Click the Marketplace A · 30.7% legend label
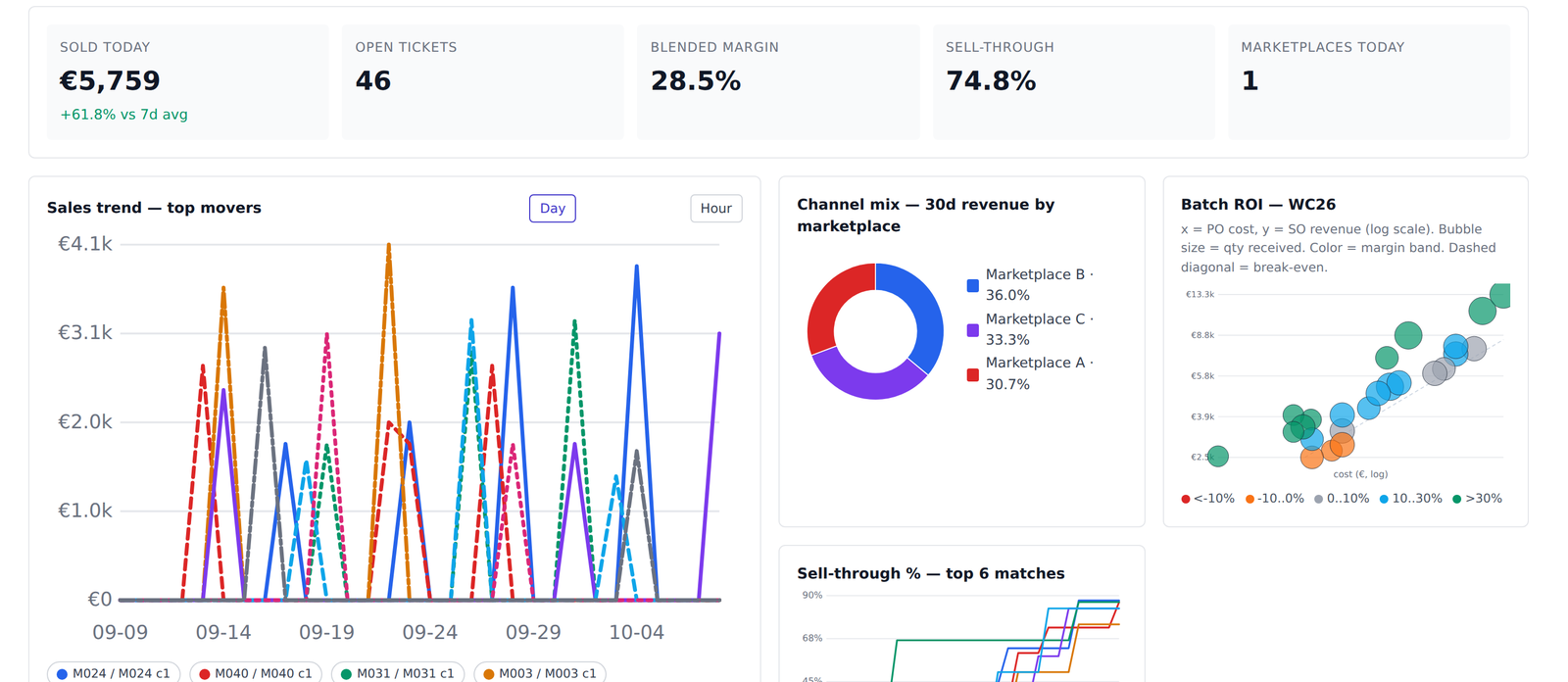Viewport: 1568px width, 682px height. 1040,373
